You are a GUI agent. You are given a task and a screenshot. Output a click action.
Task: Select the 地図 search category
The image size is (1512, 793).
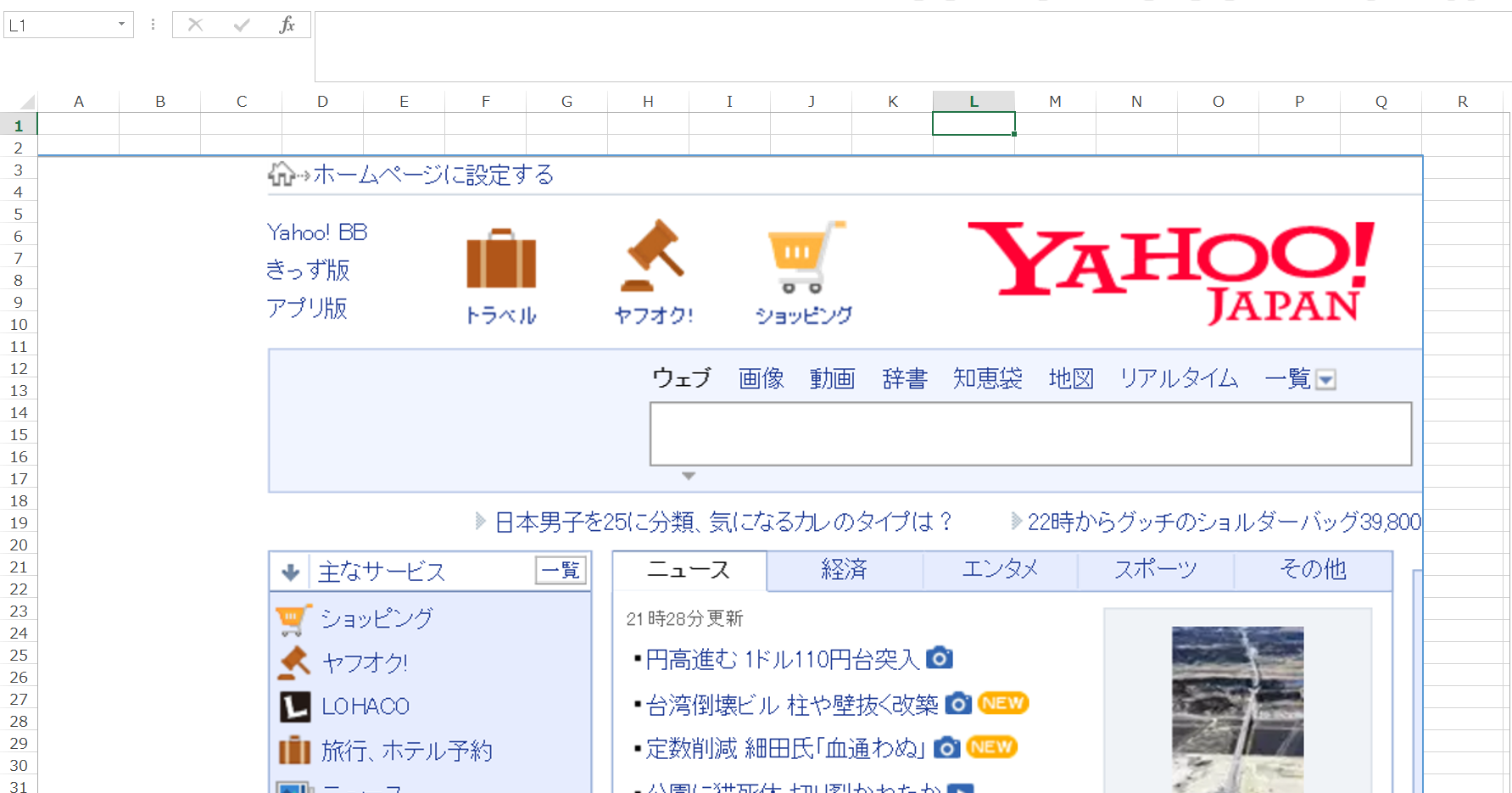point(1071,378)
